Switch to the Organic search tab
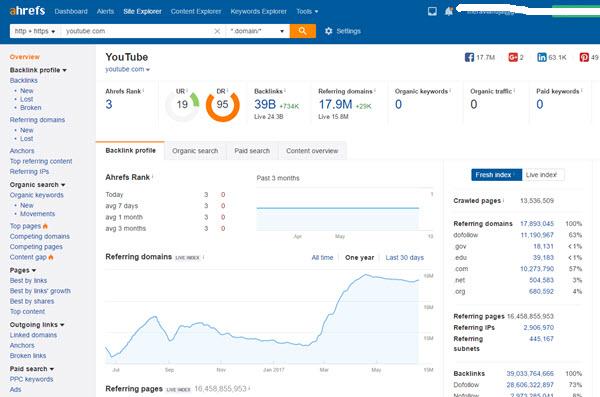600x397 pixels. (195, 151)
